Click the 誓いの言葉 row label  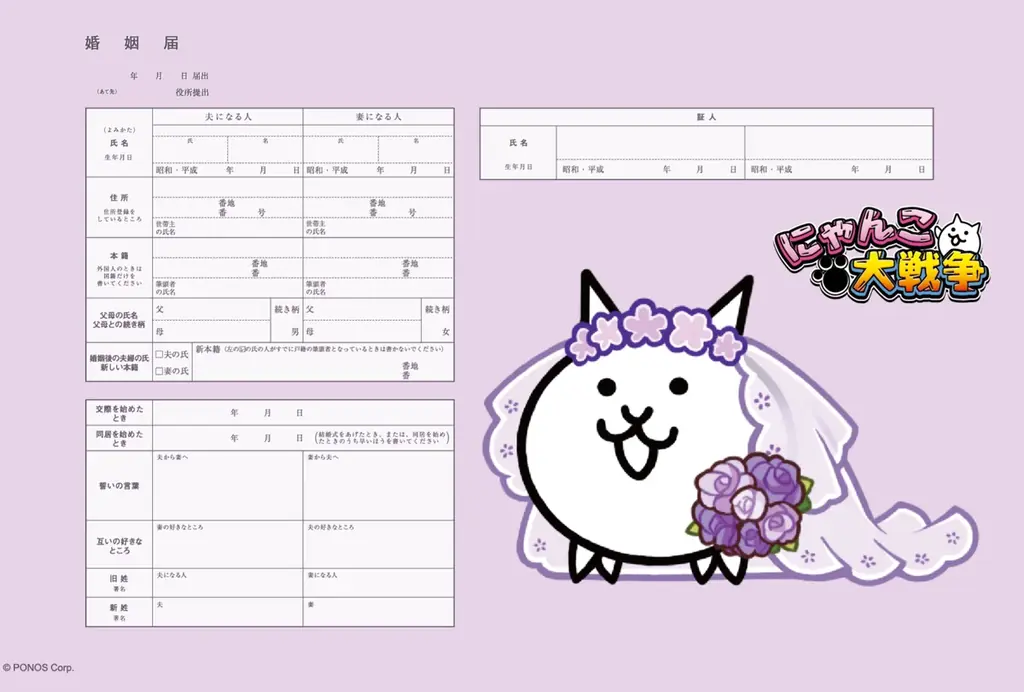click(119, 486)
